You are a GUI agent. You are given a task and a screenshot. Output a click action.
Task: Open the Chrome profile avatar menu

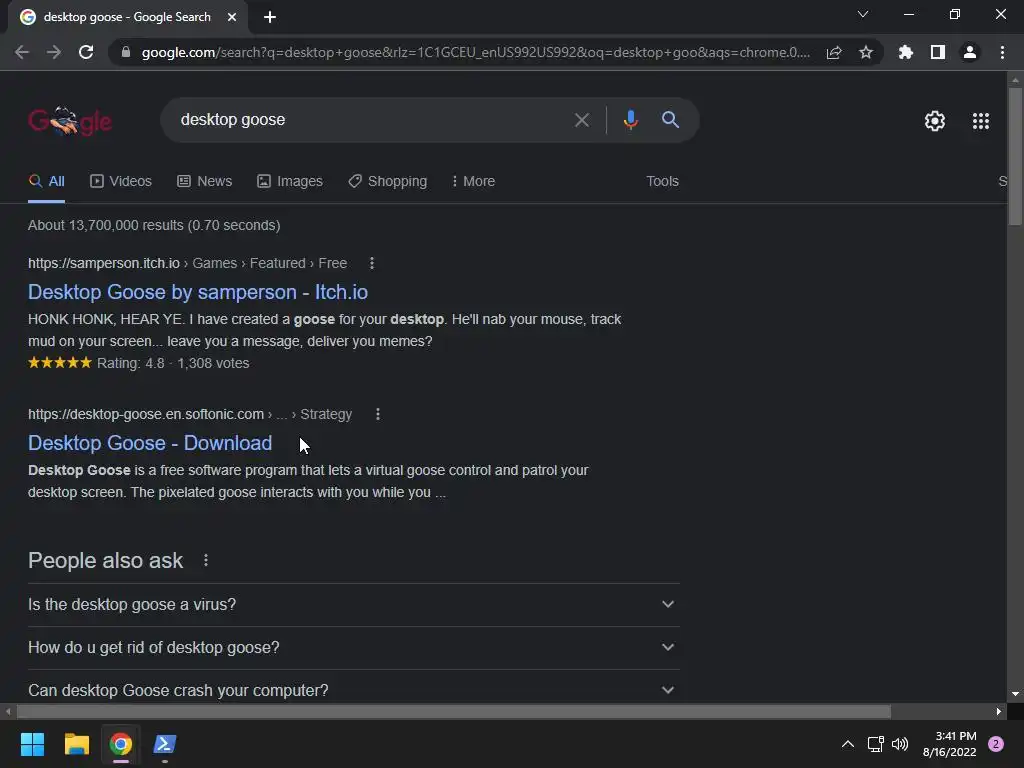[970, 52]
